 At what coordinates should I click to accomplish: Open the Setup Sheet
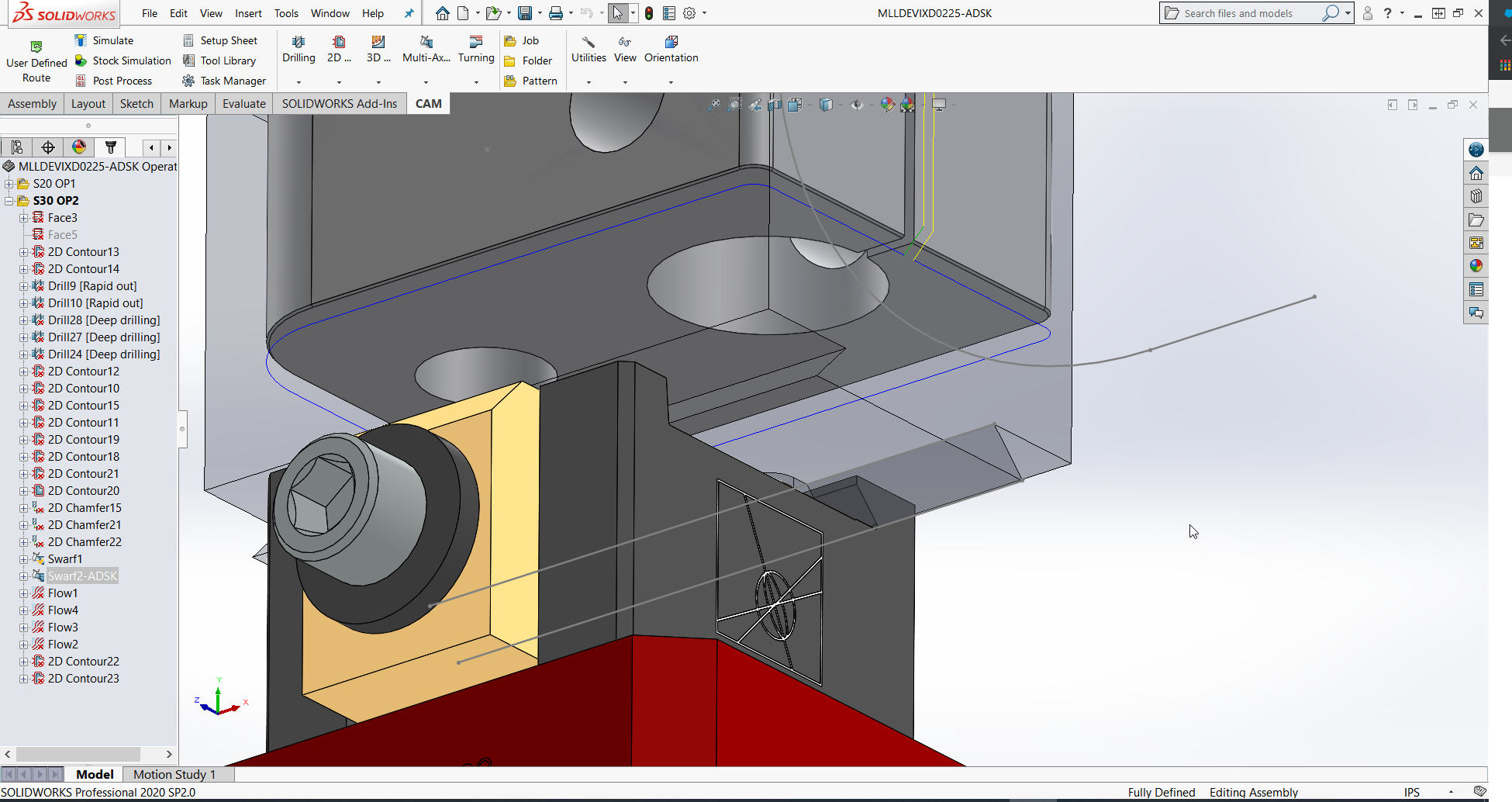click(219, 40)
